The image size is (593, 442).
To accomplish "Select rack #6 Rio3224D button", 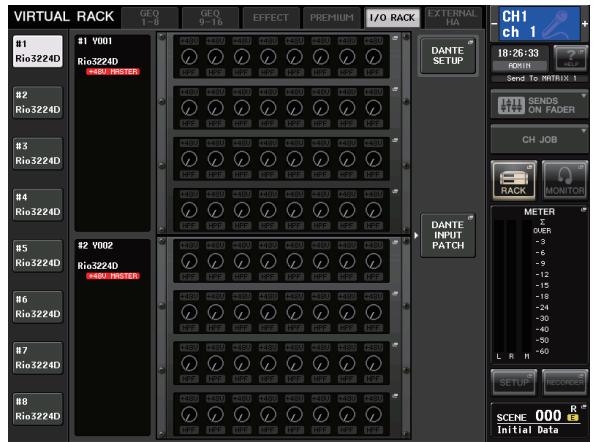I will pos(38,307).
